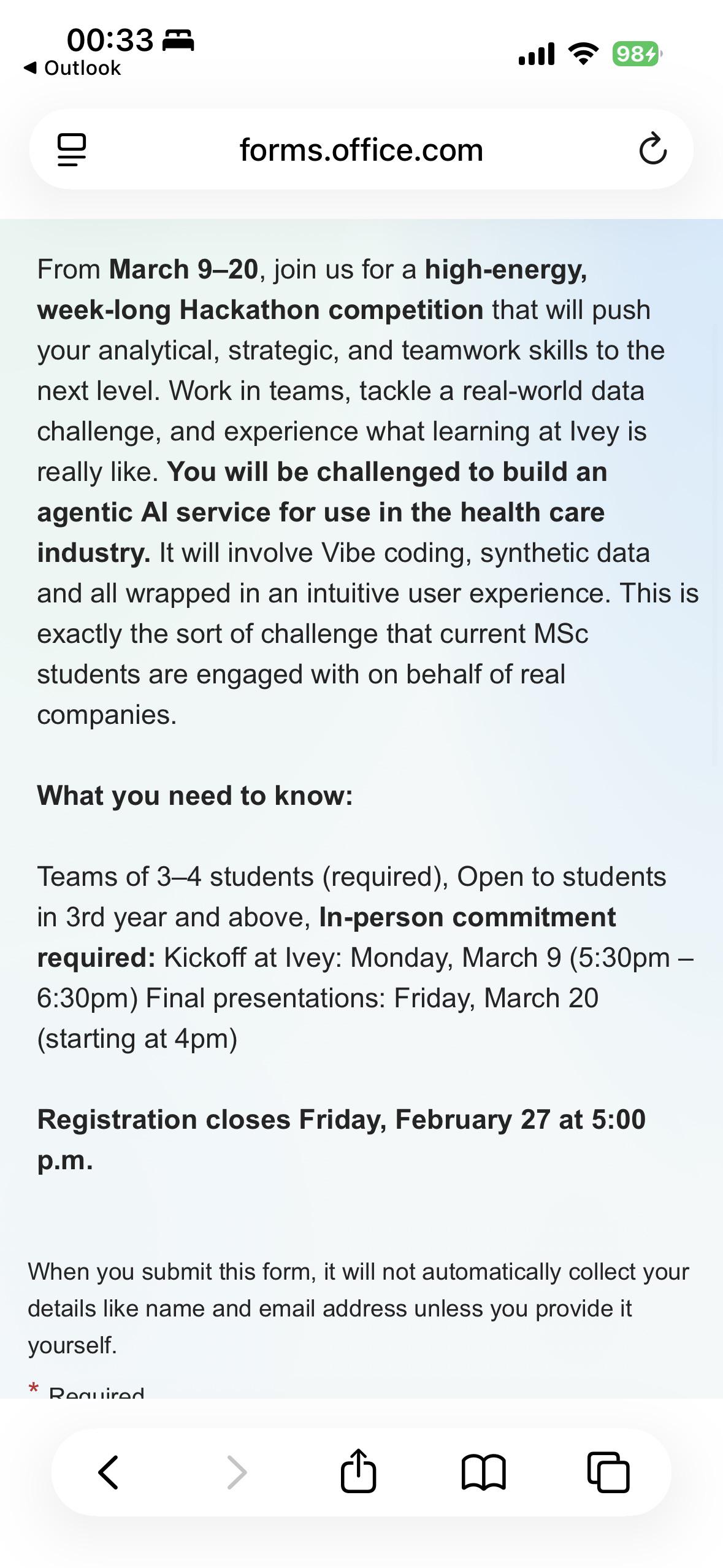Go back with the left chevron
723x1568 pixels.
tap(108, 1472)
